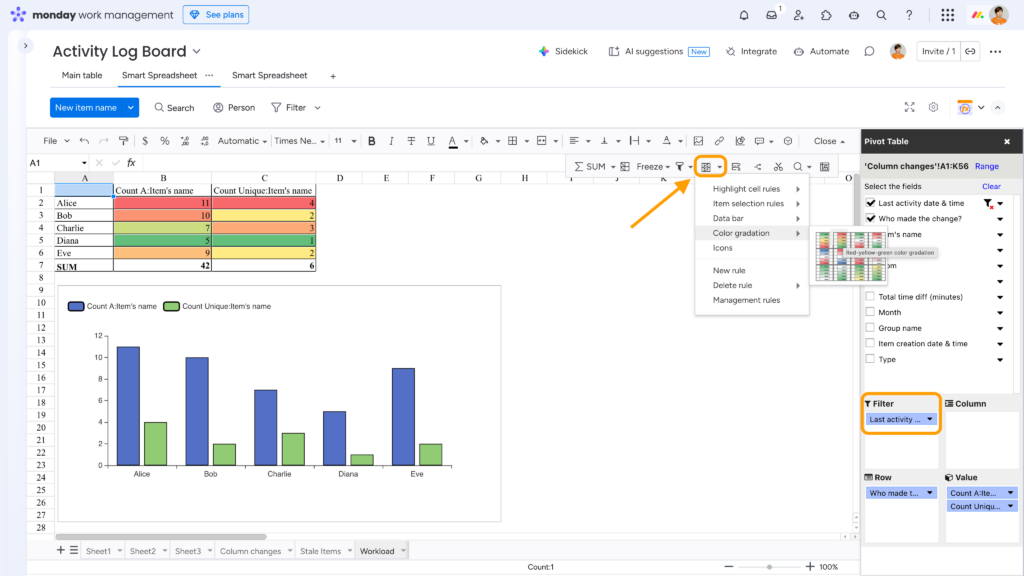Select Icons menu entry

click(x=752, y=248)
